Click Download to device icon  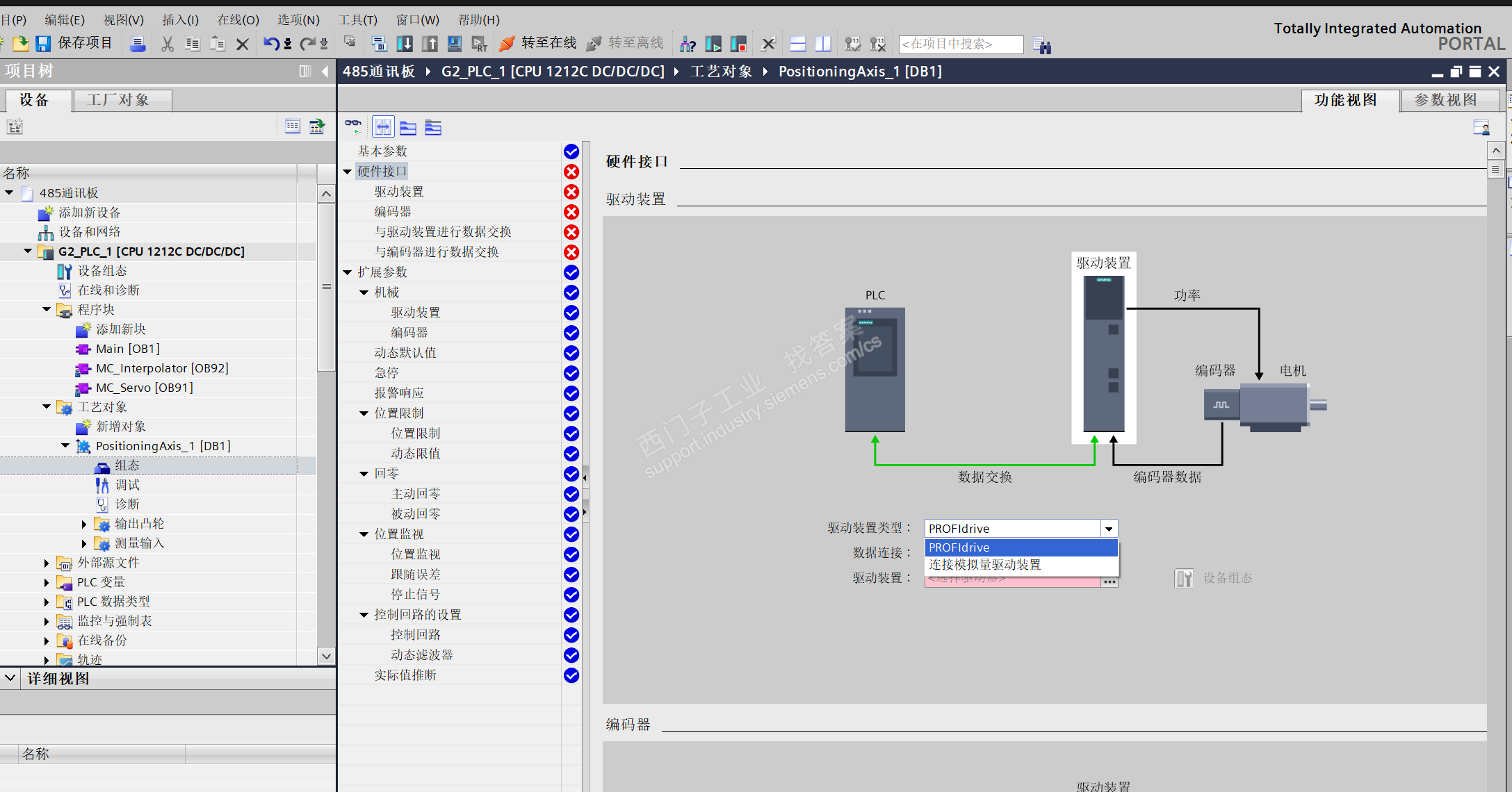[405, 44]
